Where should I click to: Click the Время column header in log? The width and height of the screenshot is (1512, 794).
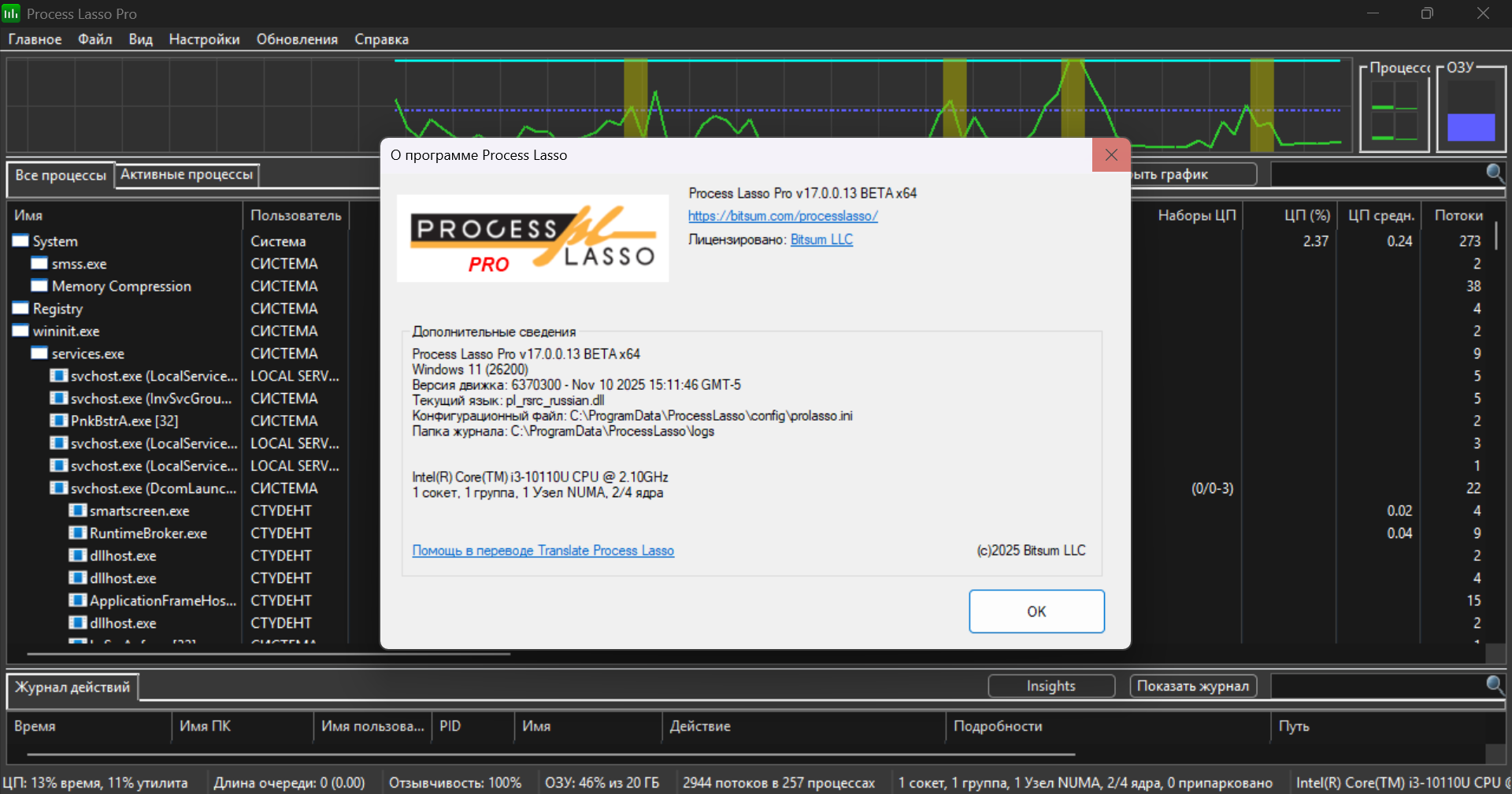pos(89,725)
